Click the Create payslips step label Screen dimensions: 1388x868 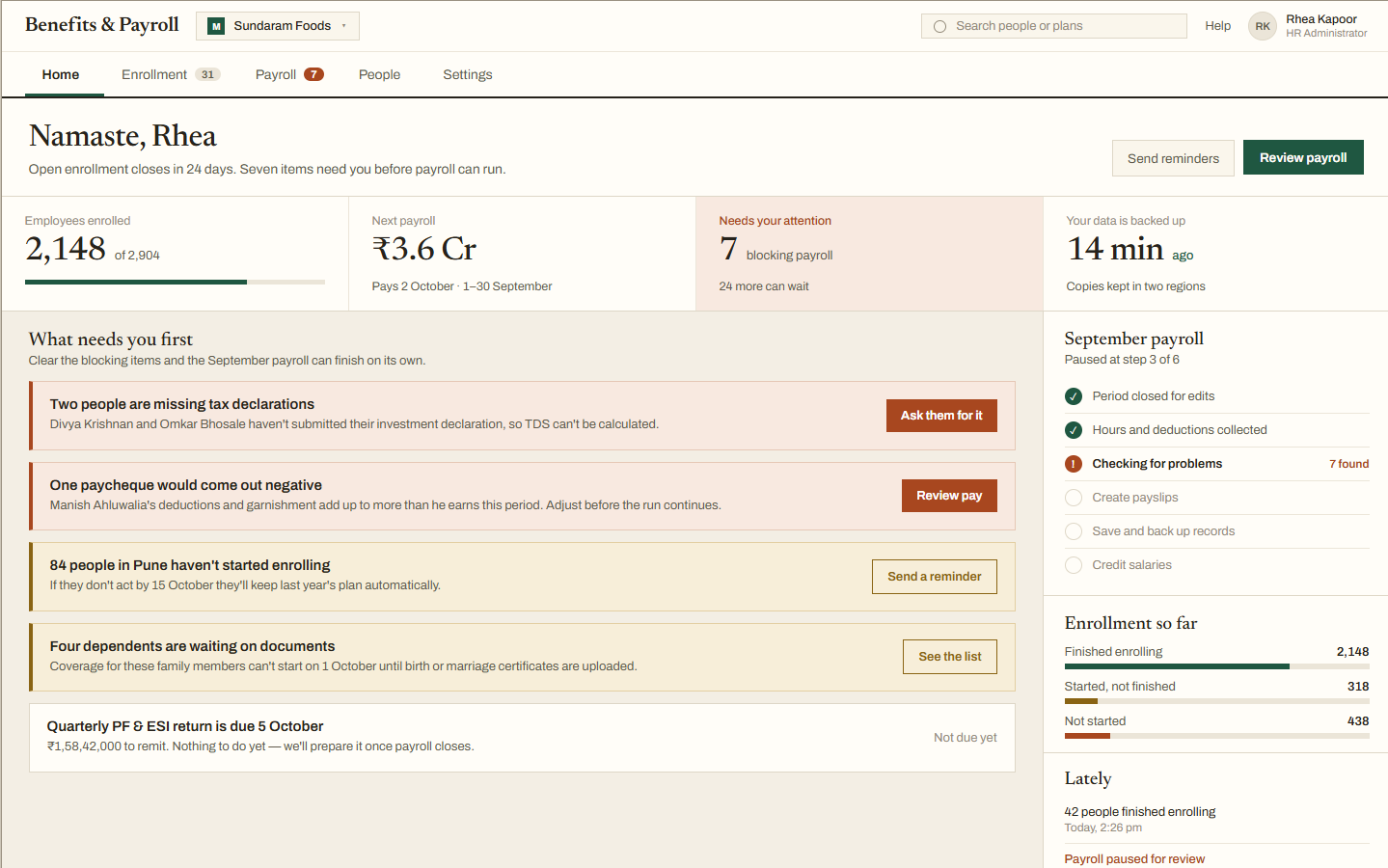coord(1135,498)
